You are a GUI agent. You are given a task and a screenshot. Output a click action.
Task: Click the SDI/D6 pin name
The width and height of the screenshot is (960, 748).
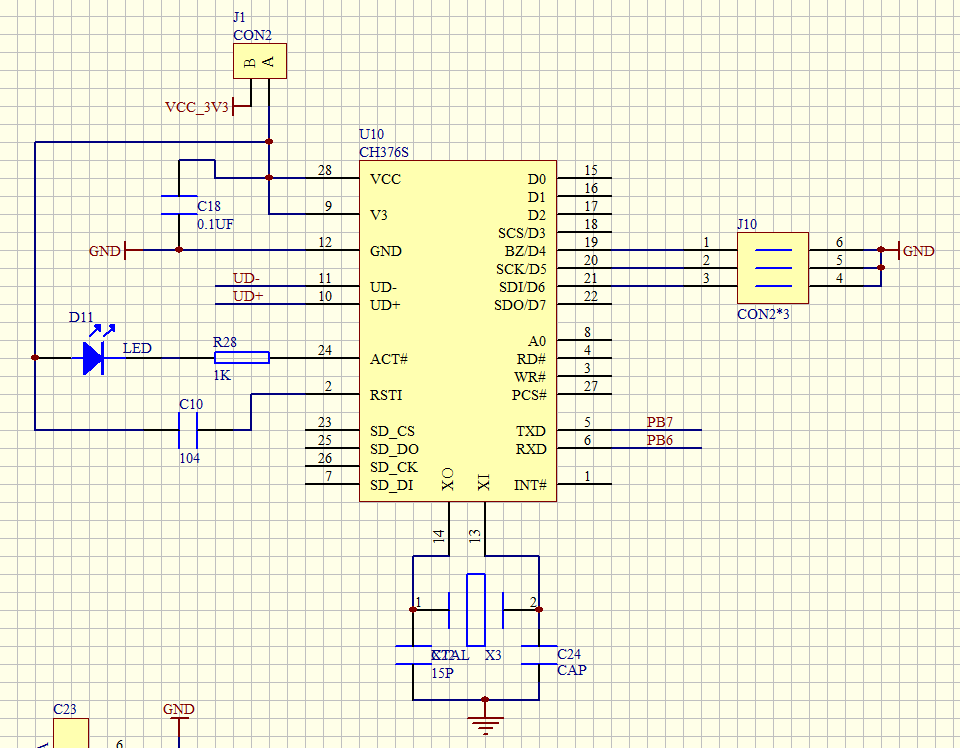click(522, 287)
